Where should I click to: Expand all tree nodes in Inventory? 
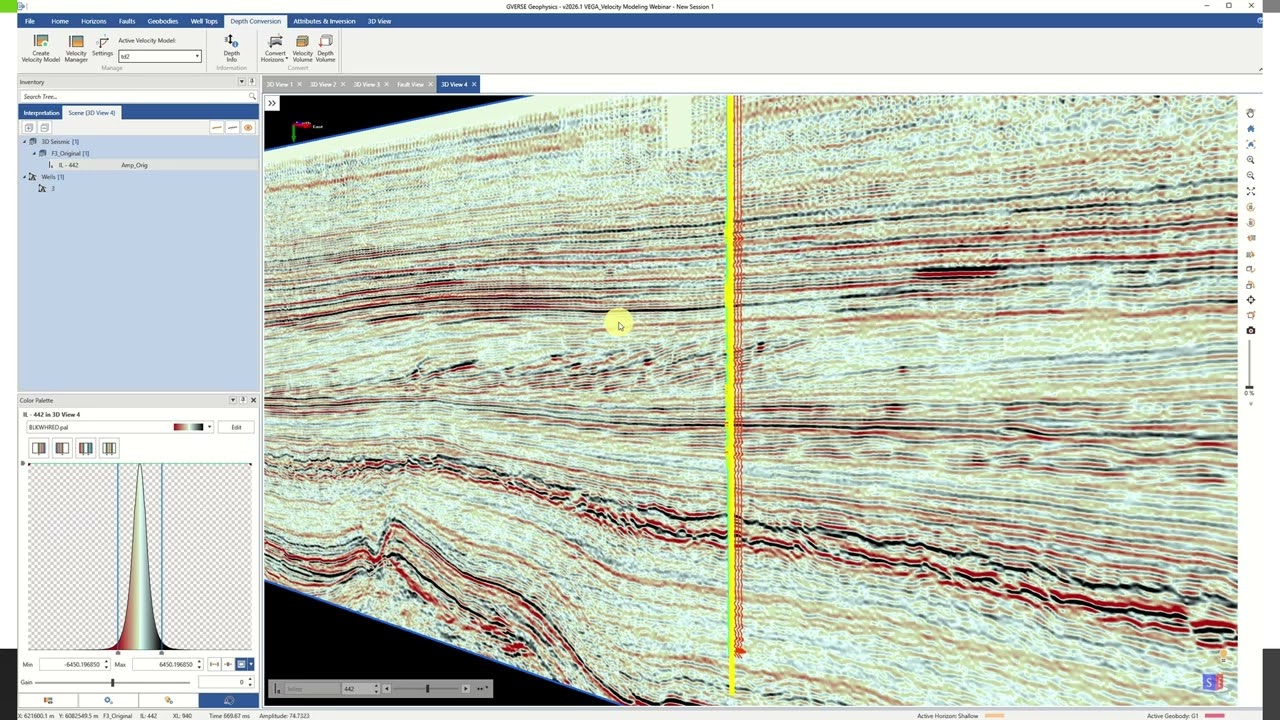tap(29, 128)
